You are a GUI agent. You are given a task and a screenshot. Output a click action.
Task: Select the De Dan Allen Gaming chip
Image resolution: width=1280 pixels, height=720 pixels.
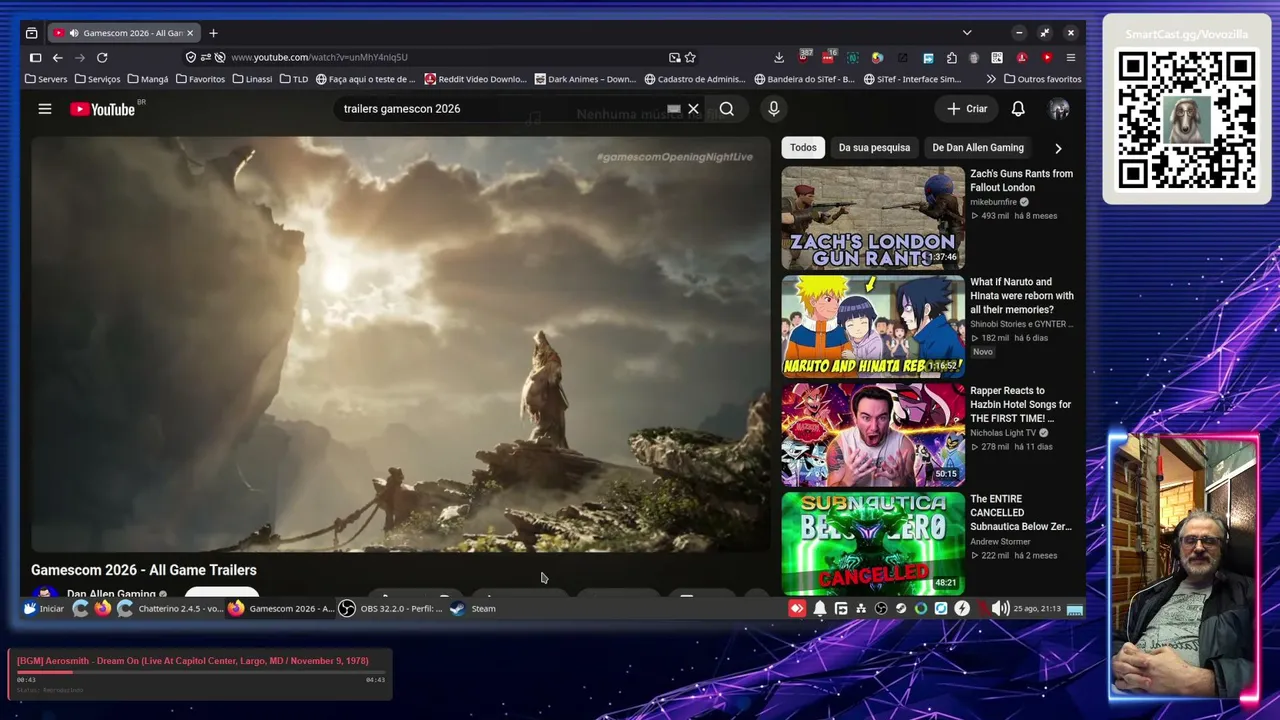978,148
